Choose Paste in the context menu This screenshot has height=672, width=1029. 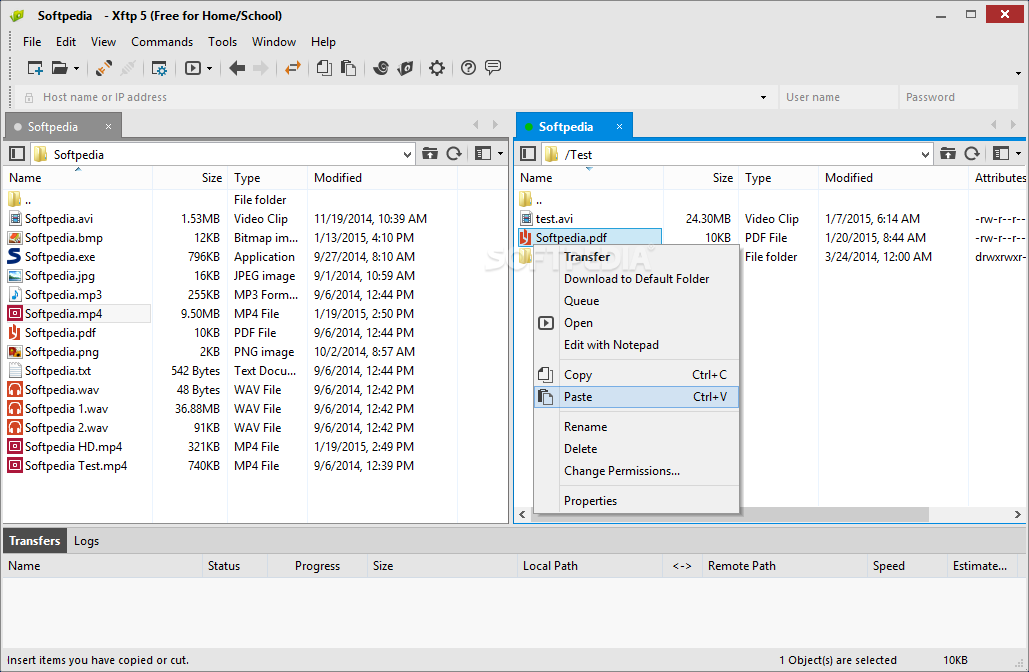click(x=637, y=397)
